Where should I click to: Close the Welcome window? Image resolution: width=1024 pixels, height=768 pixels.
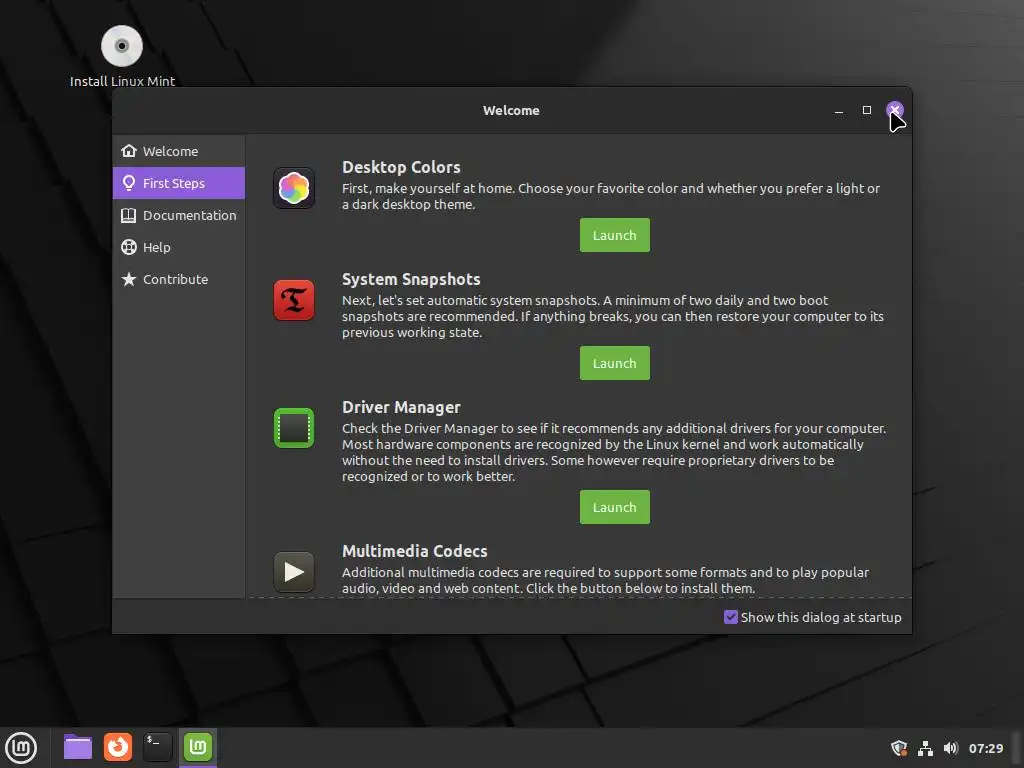point(895,110)
